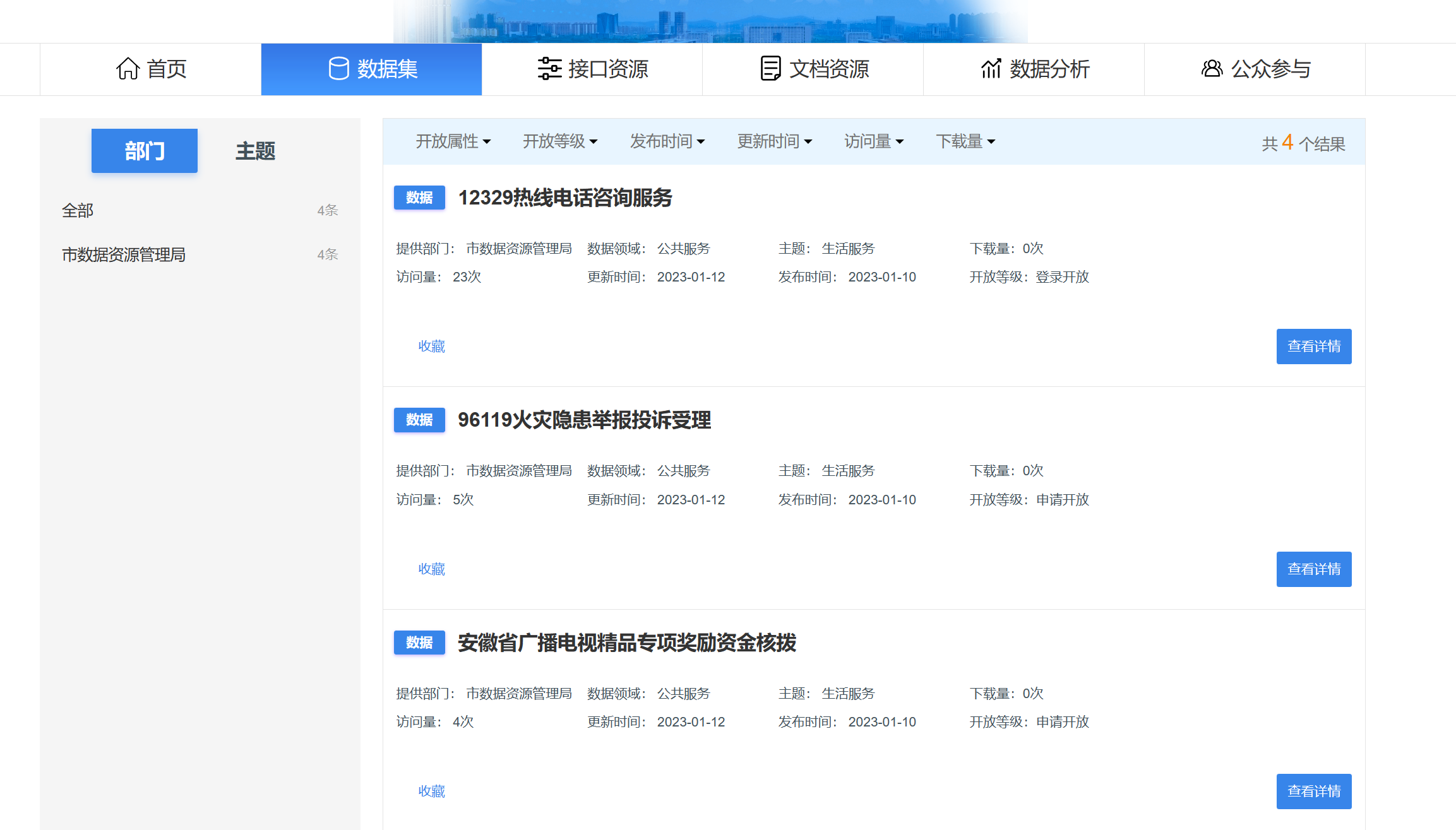Open the 更新时间 sort dropdown
Screen dimensions: 1456x830
pos(775,141)
